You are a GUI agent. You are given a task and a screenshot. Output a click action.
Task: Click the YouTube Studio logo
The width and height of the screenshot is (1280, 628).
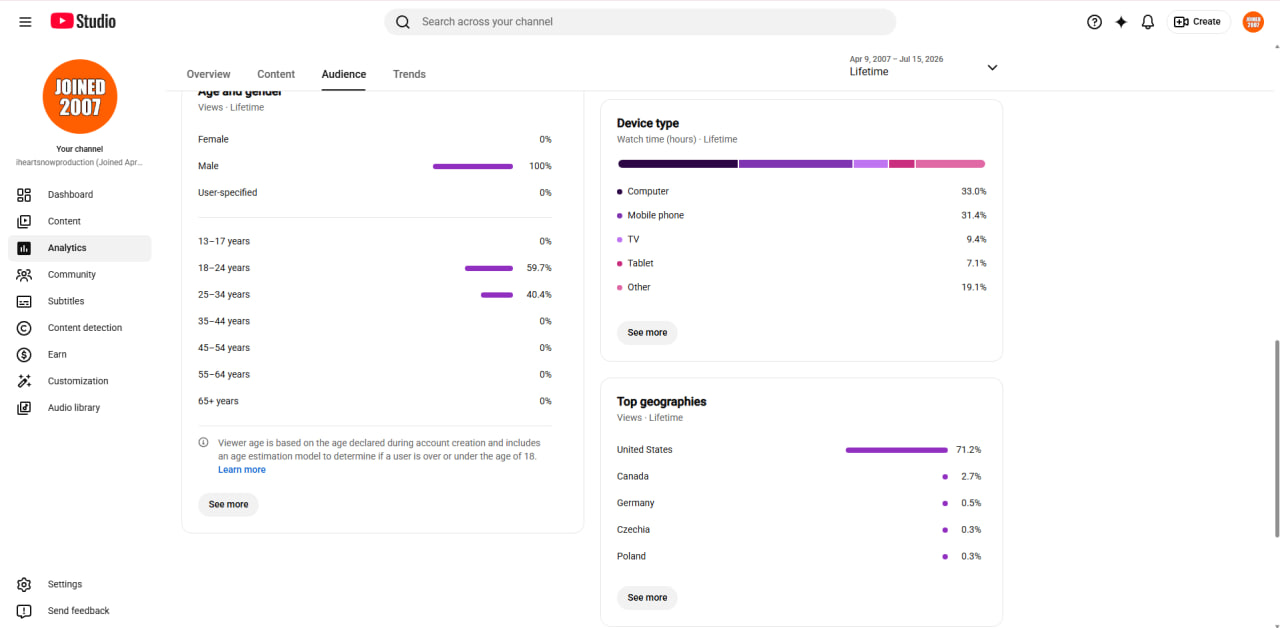pyautogui.click(x=83, y=21)
